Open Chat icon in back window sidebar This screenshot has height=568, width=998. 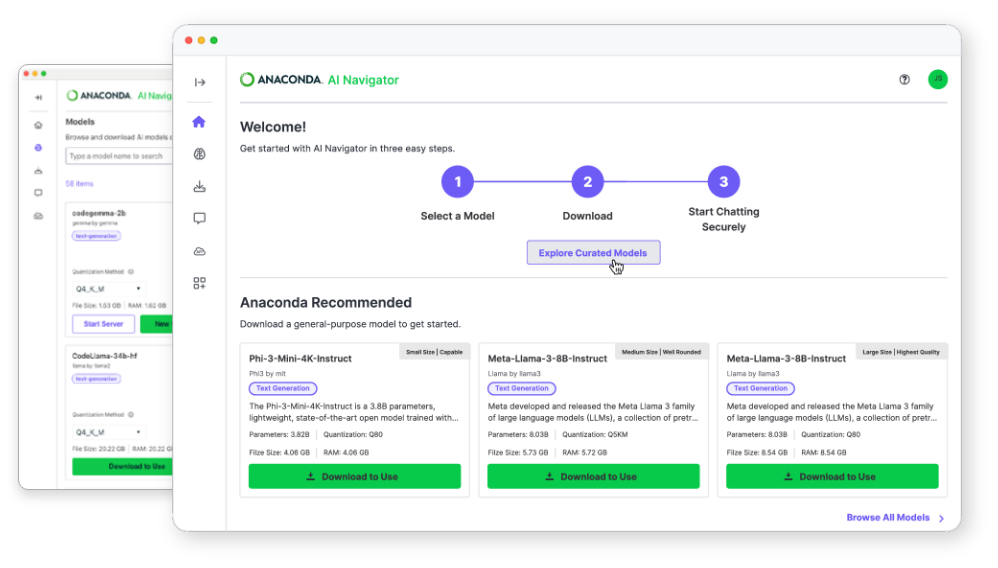tap(38, 193)
